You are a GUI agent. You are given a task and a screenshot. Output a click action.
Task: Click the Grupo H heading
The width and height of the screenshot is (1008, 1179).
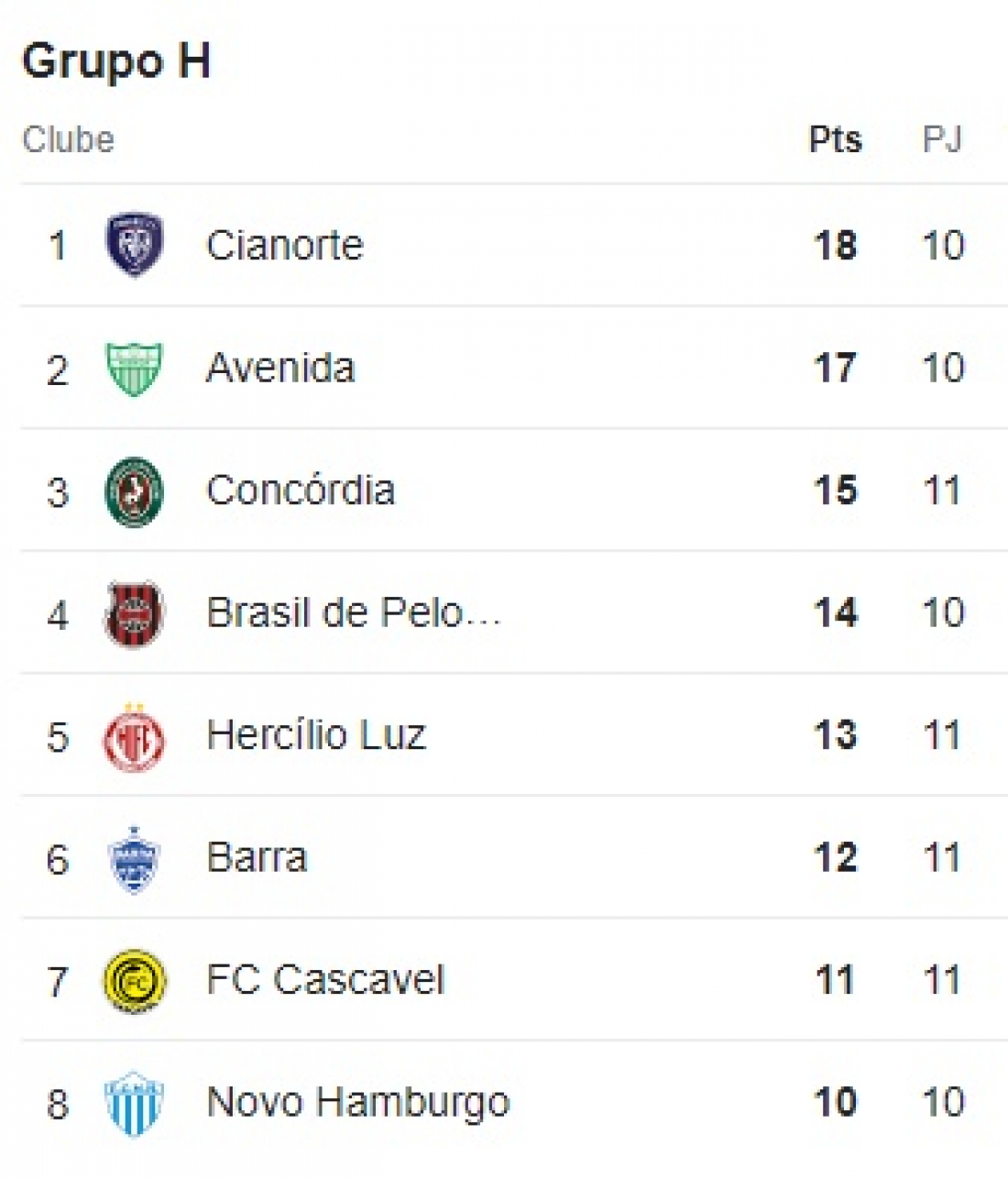coord(116,61)
